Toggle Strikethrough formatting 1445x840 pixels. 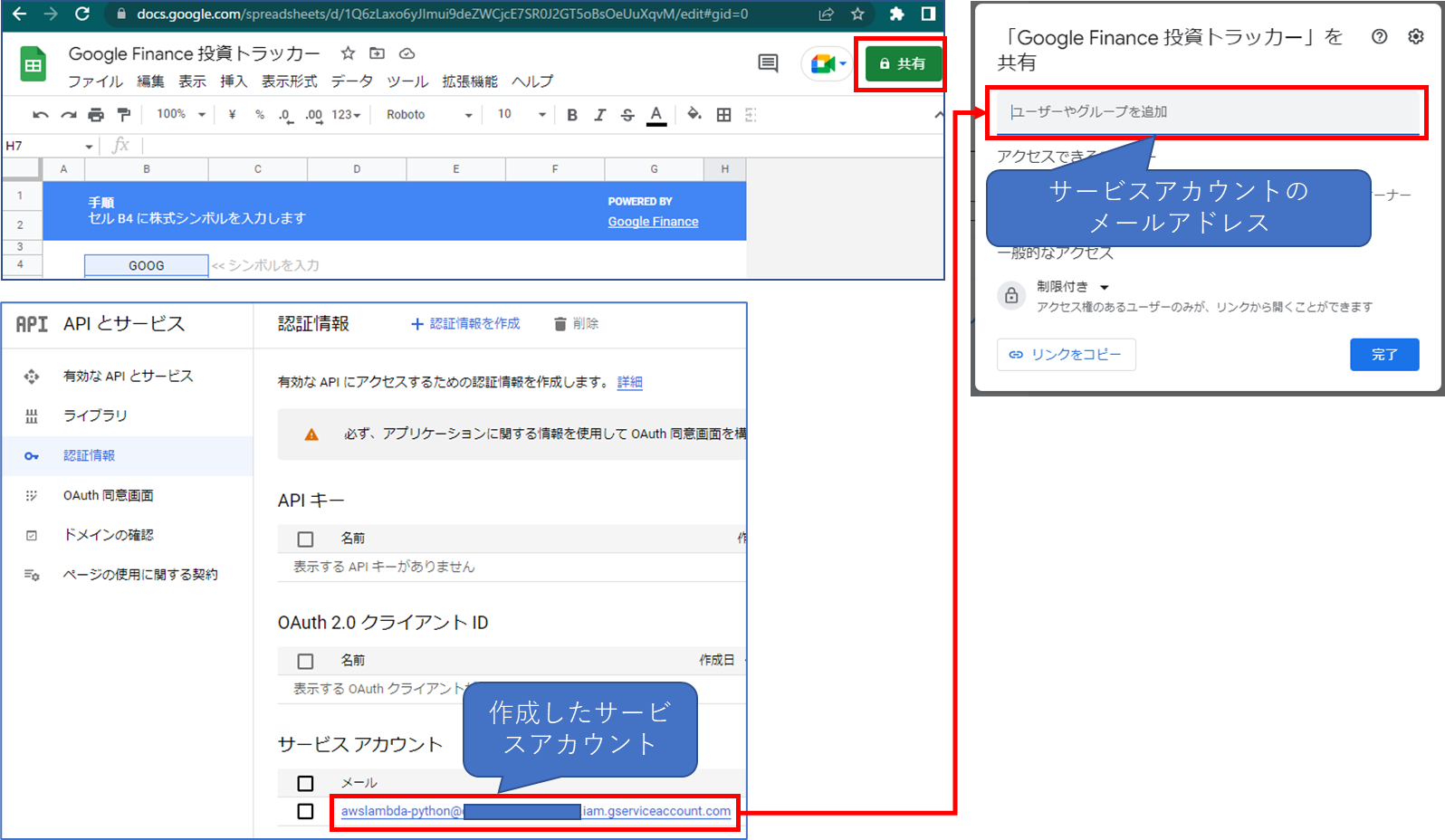point(627,115)
